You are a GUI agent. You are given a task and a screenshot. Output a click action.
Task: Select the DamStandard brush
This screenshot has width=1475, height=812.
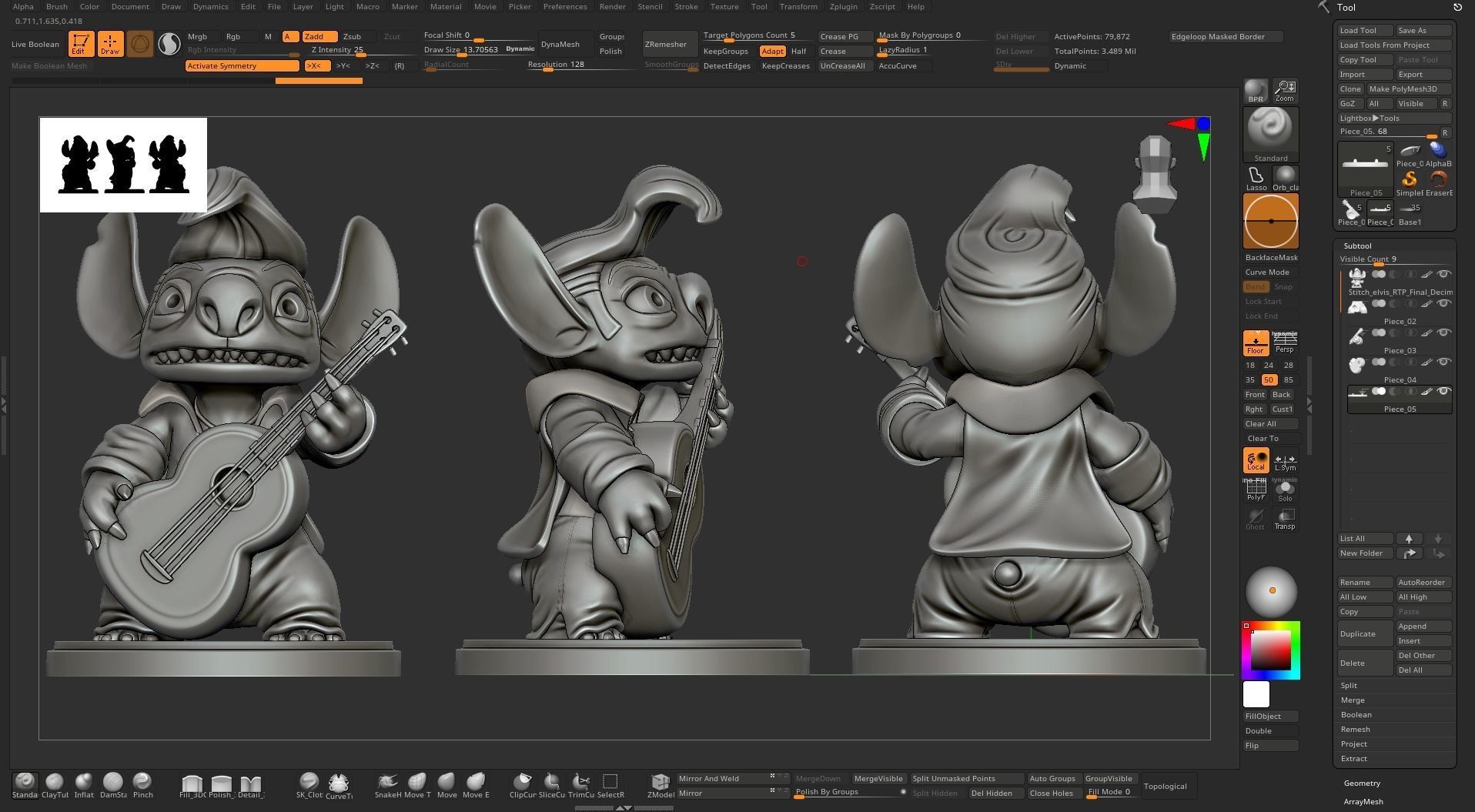(113, 785)
